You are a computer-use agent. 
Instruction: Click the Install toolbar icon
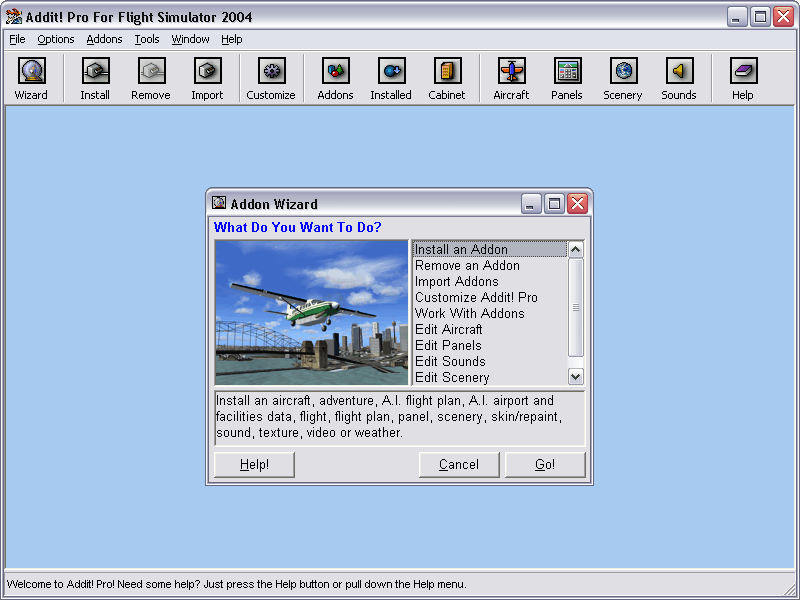(x=95, y=71)
